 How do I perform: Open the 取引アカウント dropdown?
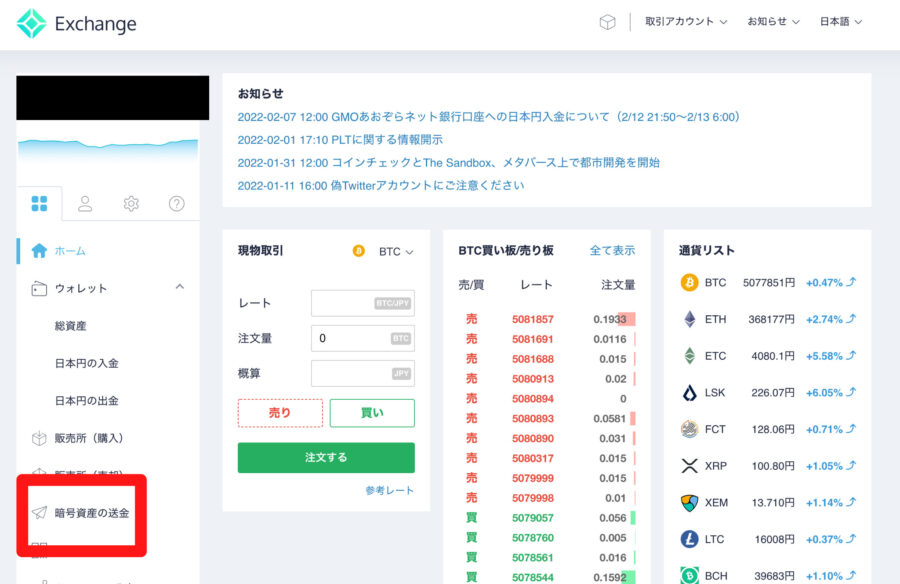click(686, 22)
